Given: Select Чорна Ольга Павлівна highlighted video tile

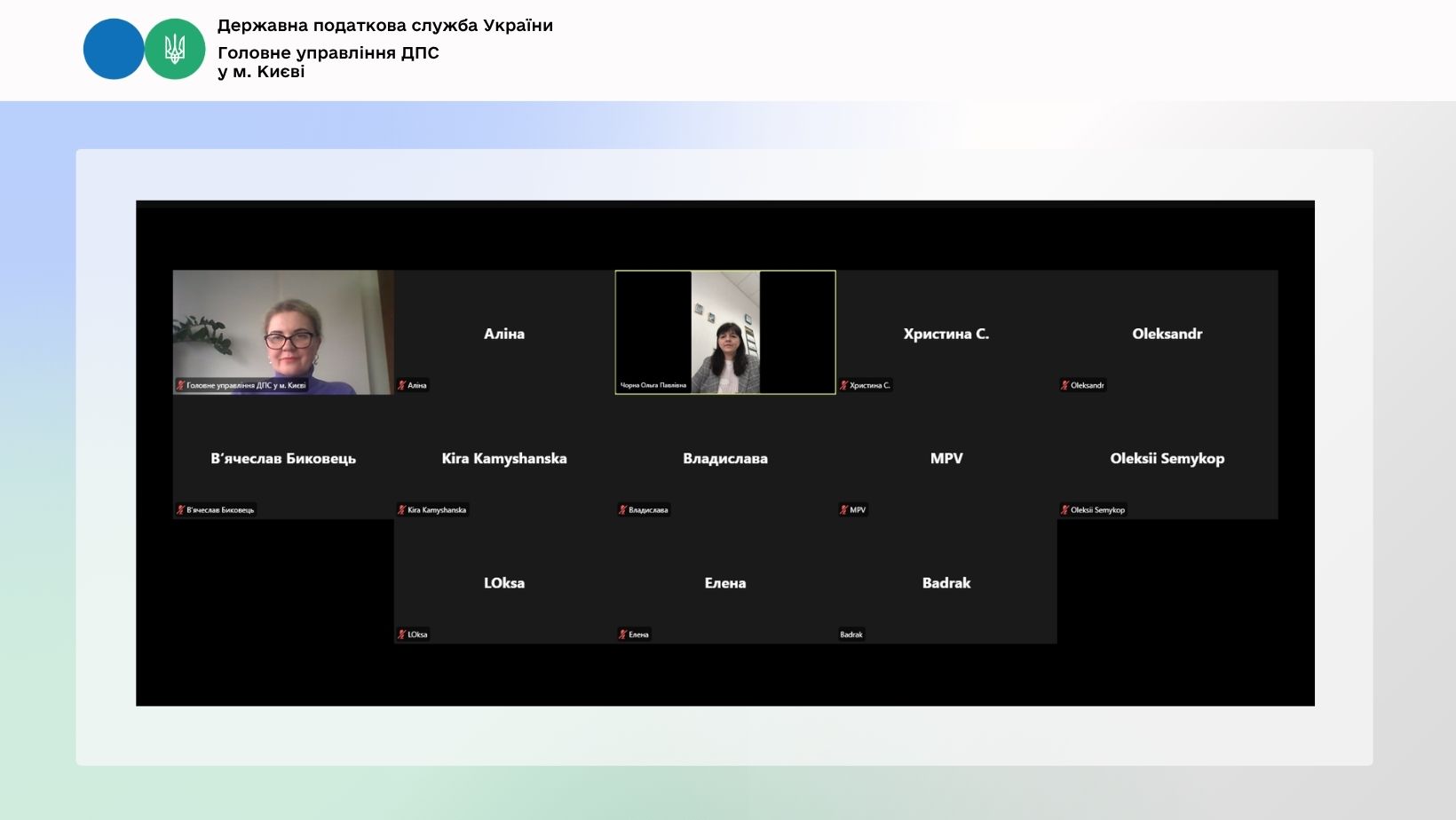Looking at the screenshot, I should (725, 332).
